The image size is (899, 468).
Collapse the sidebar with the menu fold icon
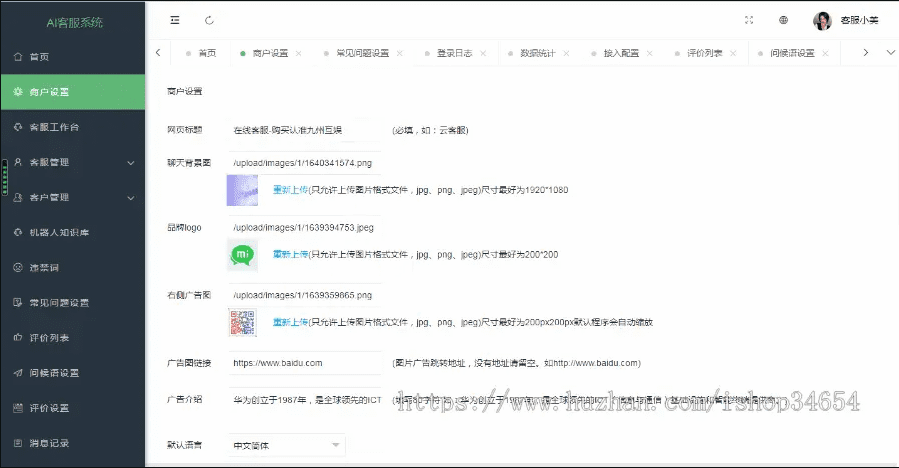(176, 20)
